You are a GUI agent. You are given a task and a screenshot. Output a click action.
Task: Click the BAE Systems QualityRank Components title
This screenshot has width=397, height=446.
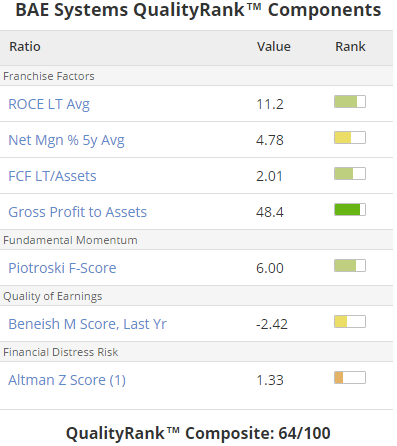198,10
